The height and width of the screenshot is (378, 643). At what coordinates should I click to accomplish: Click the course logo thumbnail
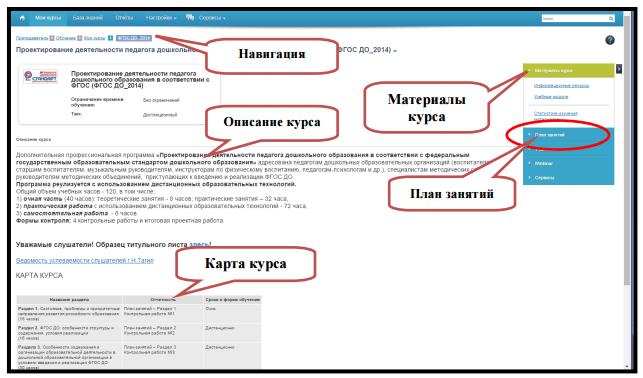click(x=40, y=77)
